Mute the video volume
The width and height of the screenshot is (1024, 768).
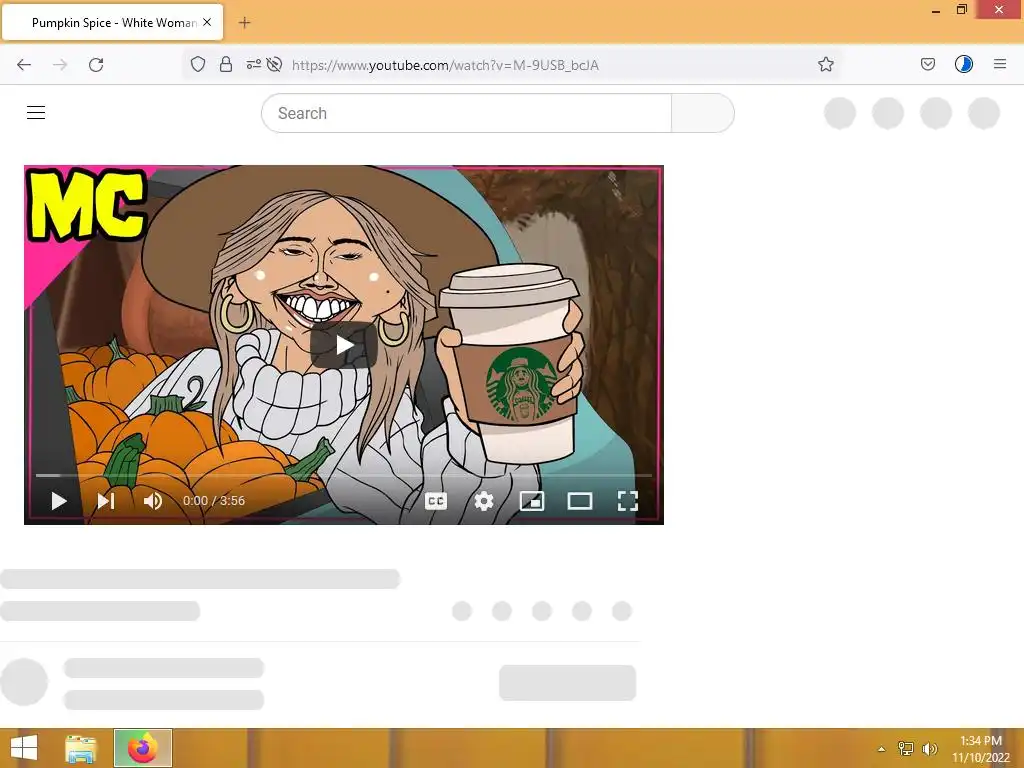click(153, 501)
